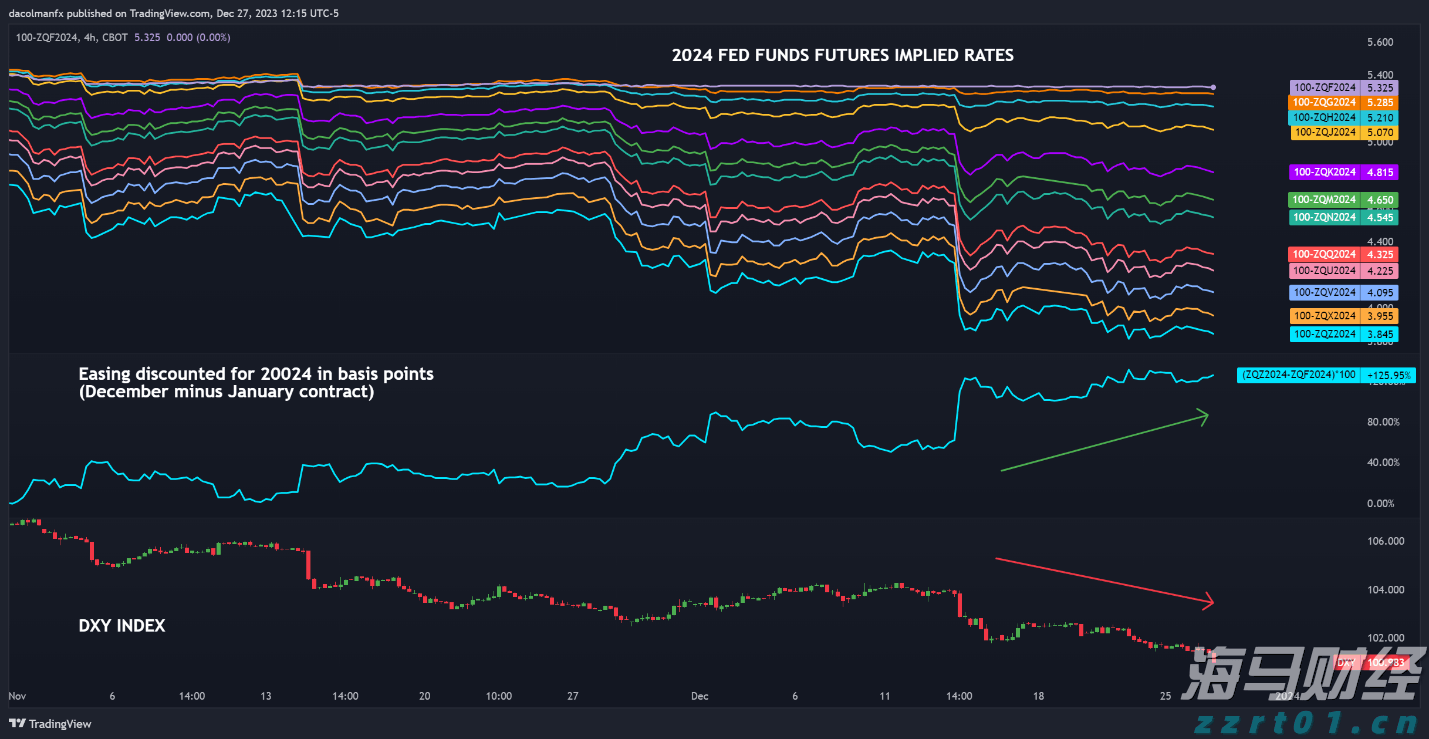Click the 14:00 label between 13 and 20
Viewport: 1429px width, 739px height.
click(x=345, y=695)
